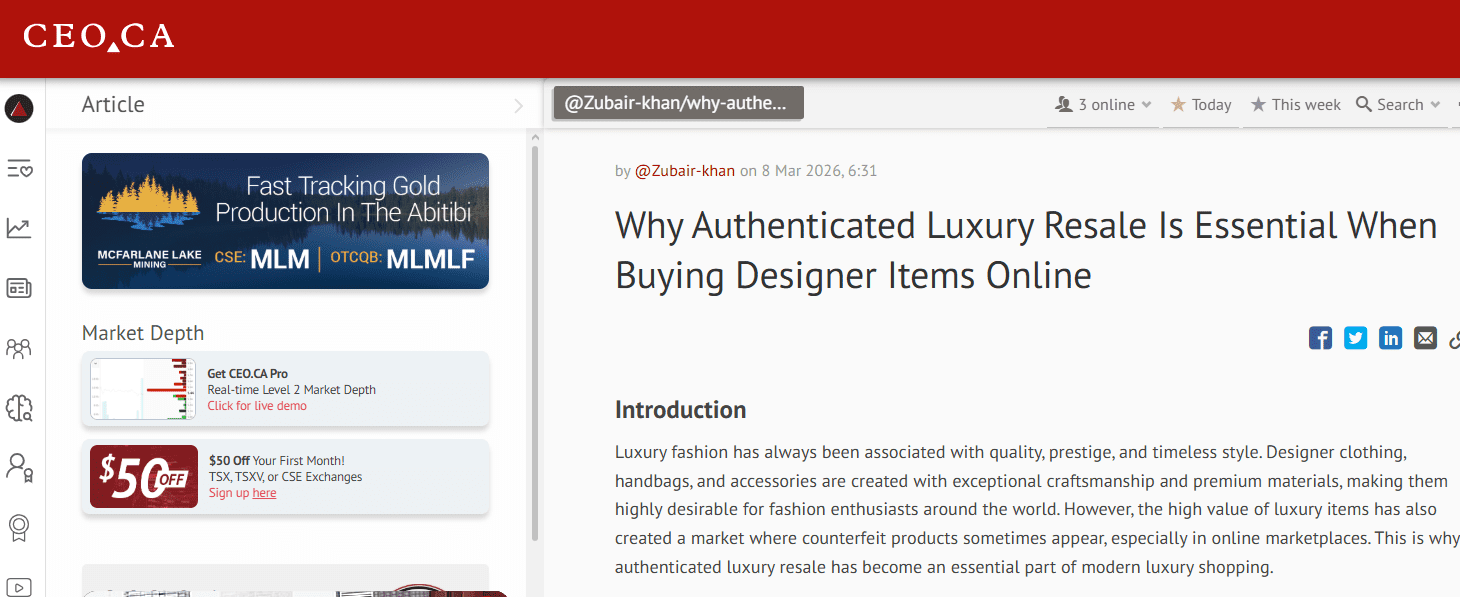
Task: Collapse the Article panel with chevron
Action: [518, 105]
